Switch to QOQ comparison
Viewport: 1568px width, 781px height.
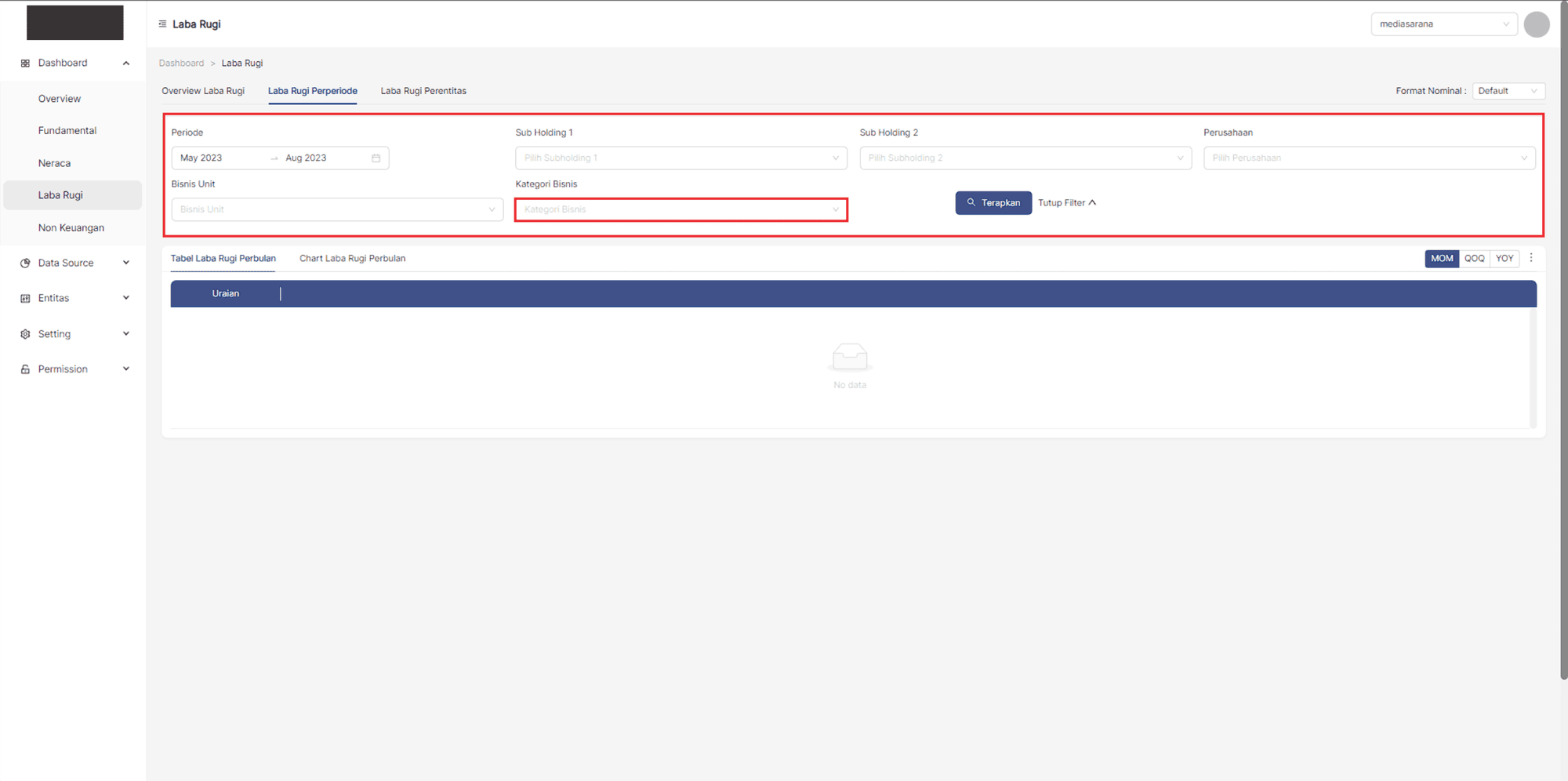click(x=1474, y=259)
